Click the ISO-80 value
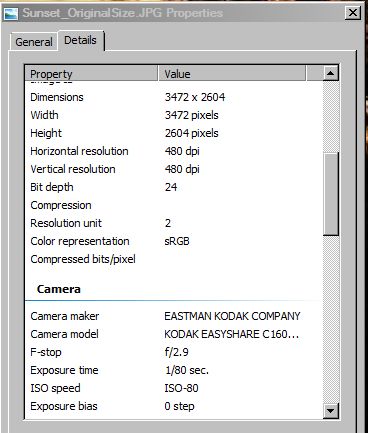Image resolution: width=368 pixels, height=433 pixels. [x=181, y=388]
